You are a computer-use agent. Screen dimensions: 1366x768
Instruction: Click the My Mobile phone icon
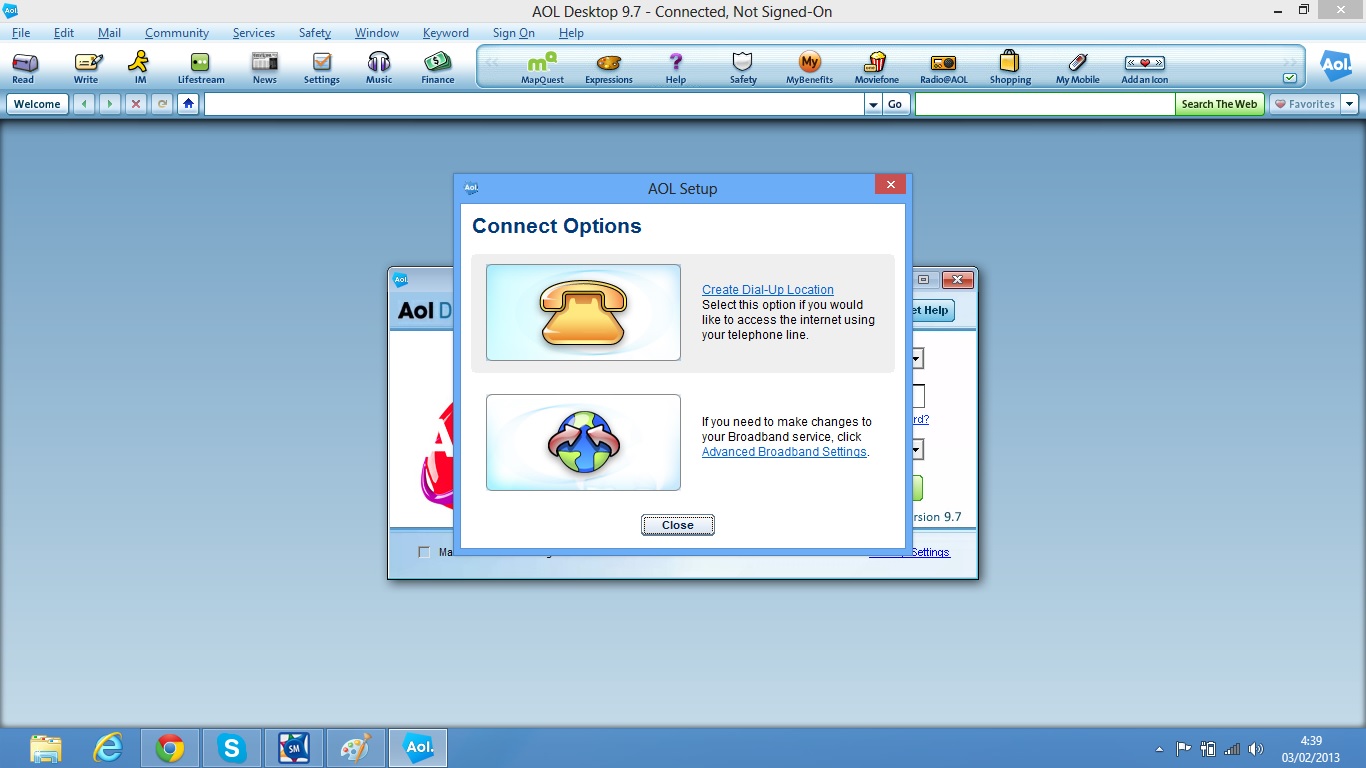pyautogui.click(x=1078, y=67)
